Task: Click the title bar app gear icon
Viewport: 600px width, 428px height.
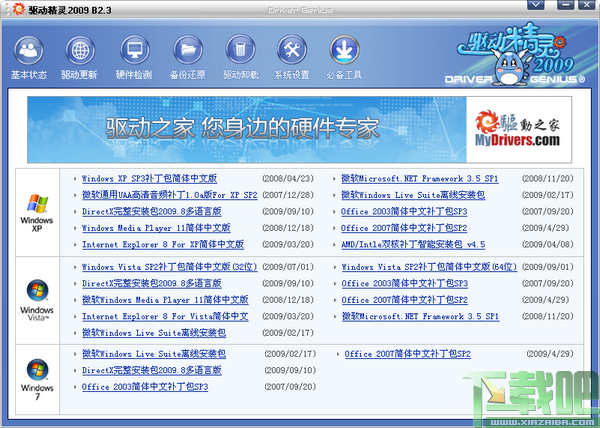Action: coord(18,9)
